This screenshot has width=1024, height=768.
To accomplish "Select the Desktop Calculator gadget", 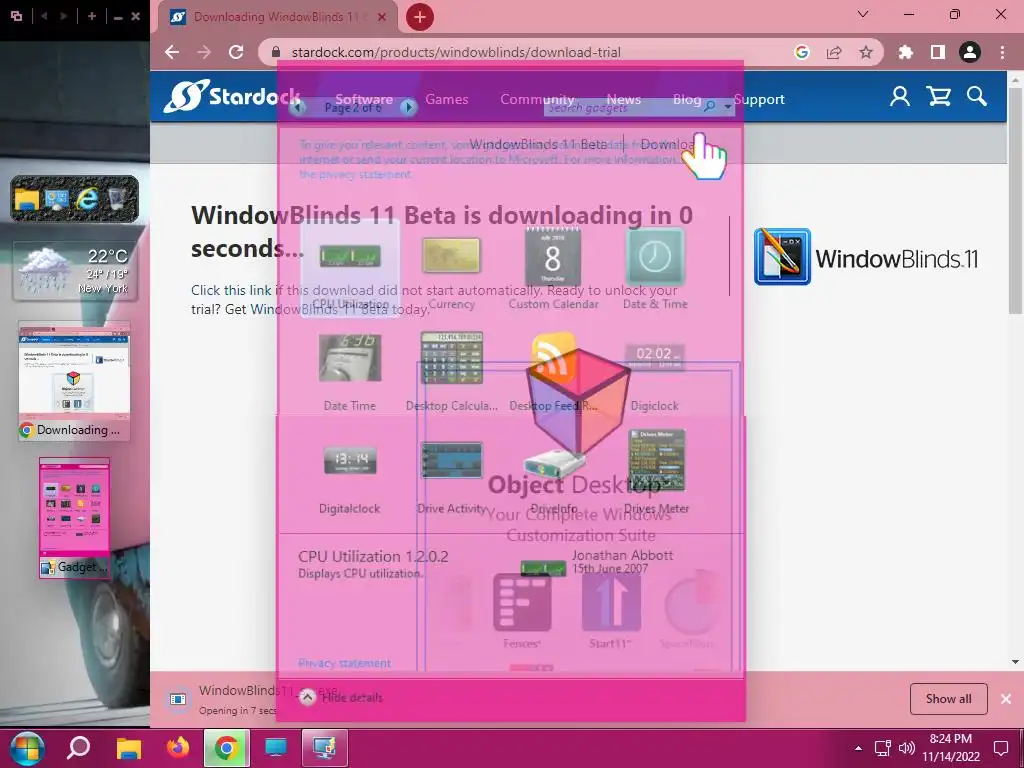I will (451, 371).
